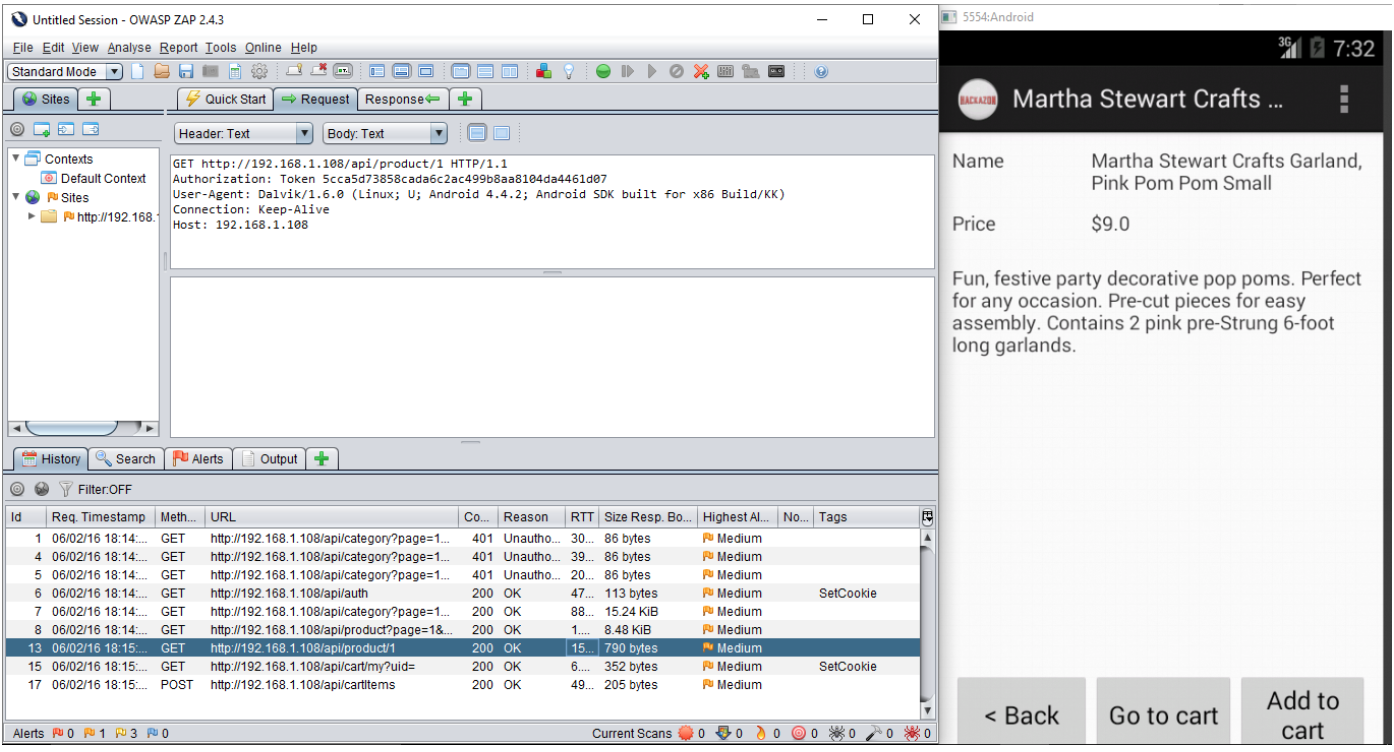The width and height of the screenshot is (1394, 752).
Task: Open the Report menu
Action: click(x=179, y=47)
